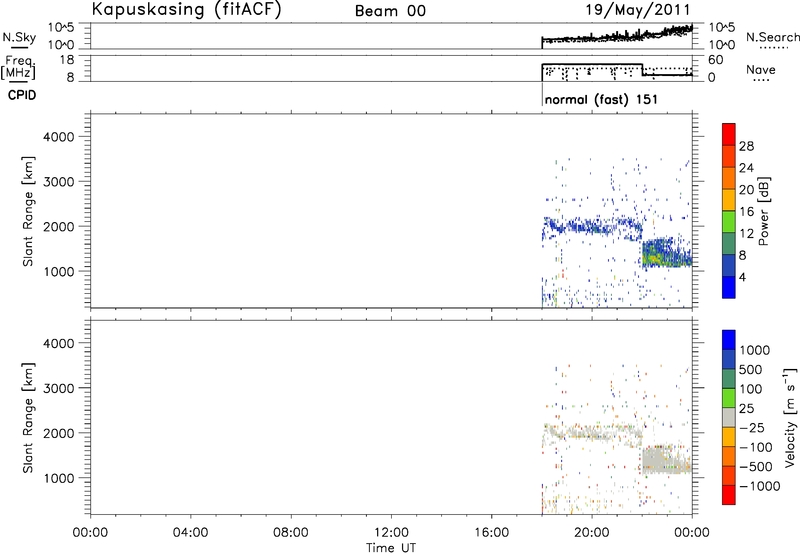Click the '16' Power colorbar tick label
Viewport: 800px width, 554px height.
(746, 212)
